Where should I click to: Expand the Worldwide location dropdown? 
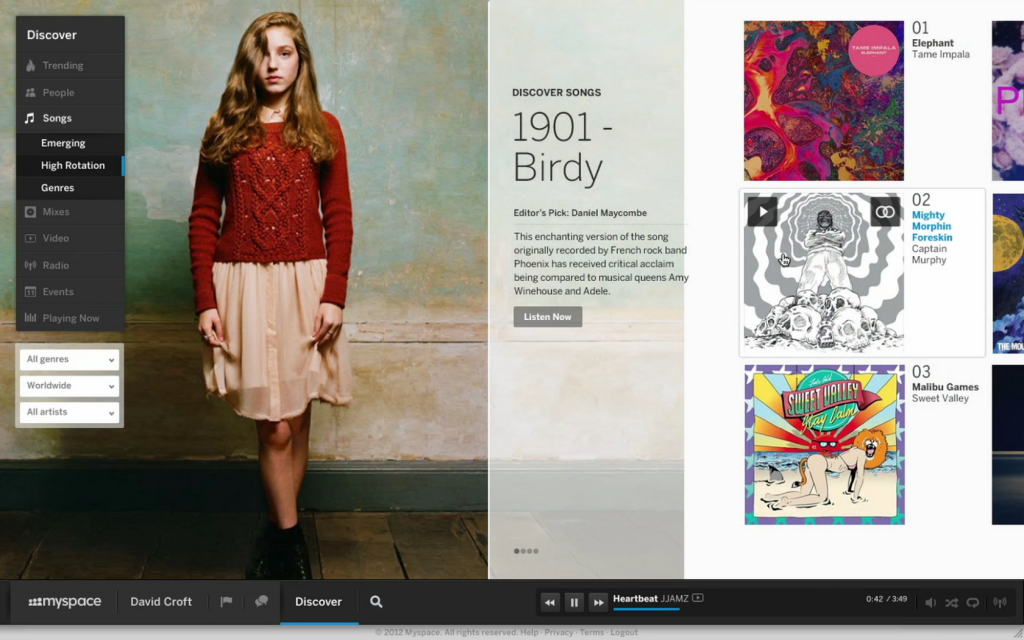pyautogui.click(x=69, y=385)
